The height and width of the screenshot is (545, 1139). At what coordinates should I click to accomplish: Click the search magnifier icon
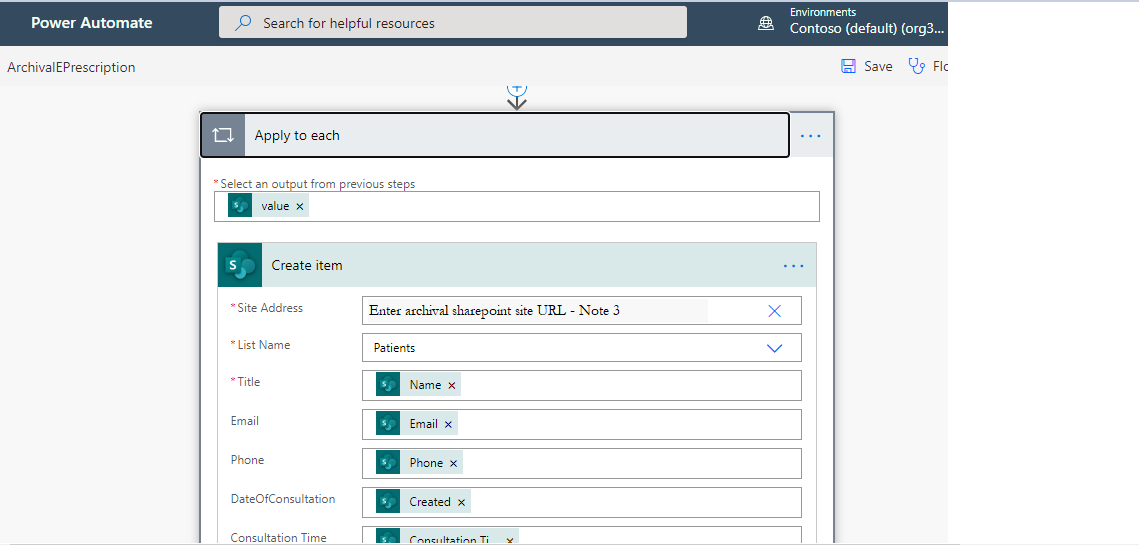[243, 23]
